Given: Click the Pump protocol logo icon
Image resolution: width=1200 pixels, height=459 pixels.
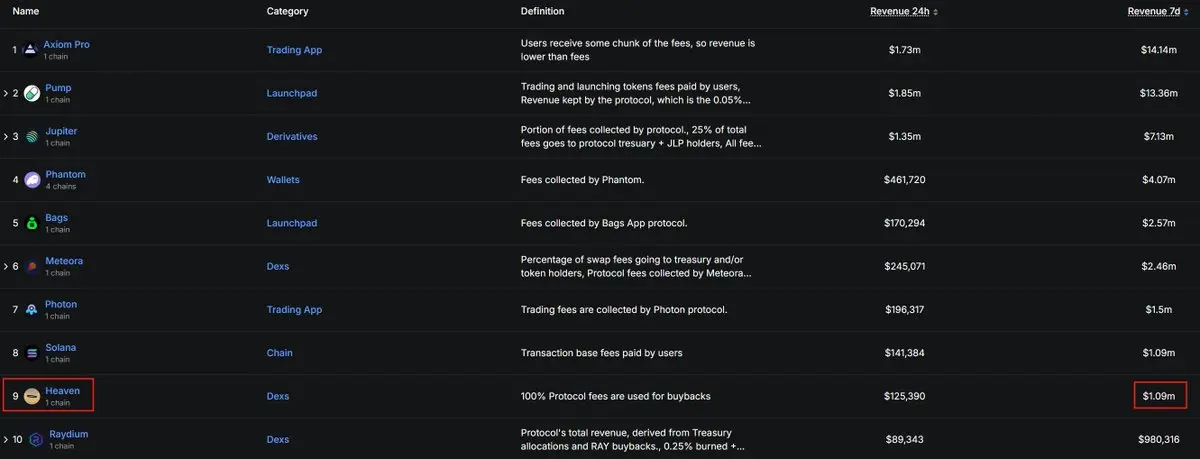Looking at the screenshot, I should pos(32,94).
